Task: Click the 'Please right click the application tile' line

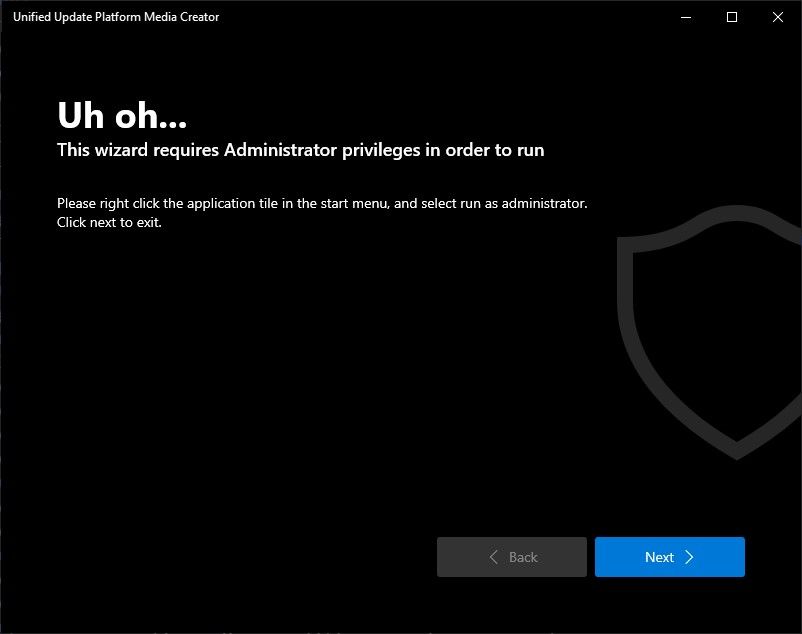Action: 322,203
